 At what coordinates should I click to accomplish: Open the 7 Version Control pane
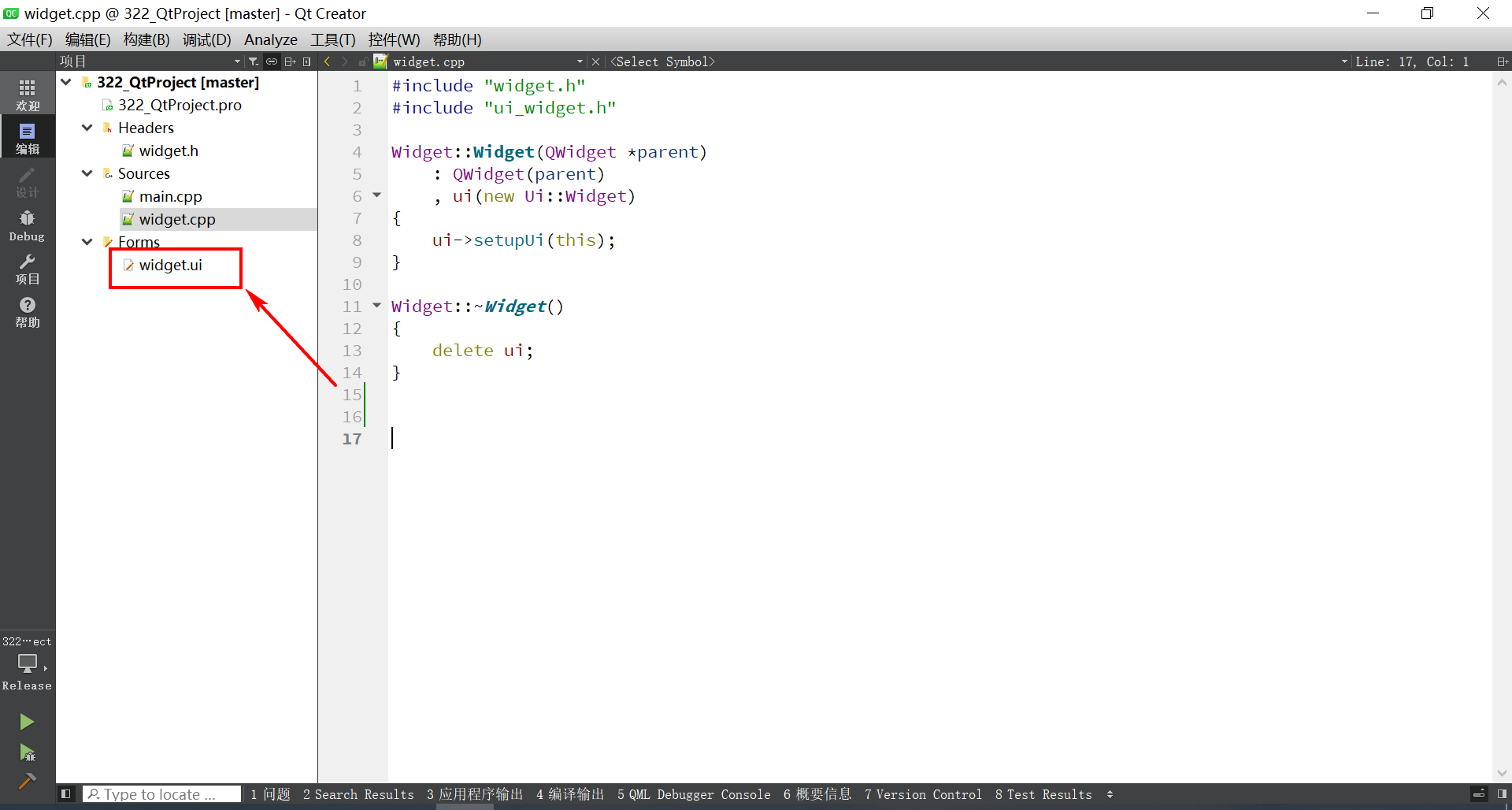point(923,794)
